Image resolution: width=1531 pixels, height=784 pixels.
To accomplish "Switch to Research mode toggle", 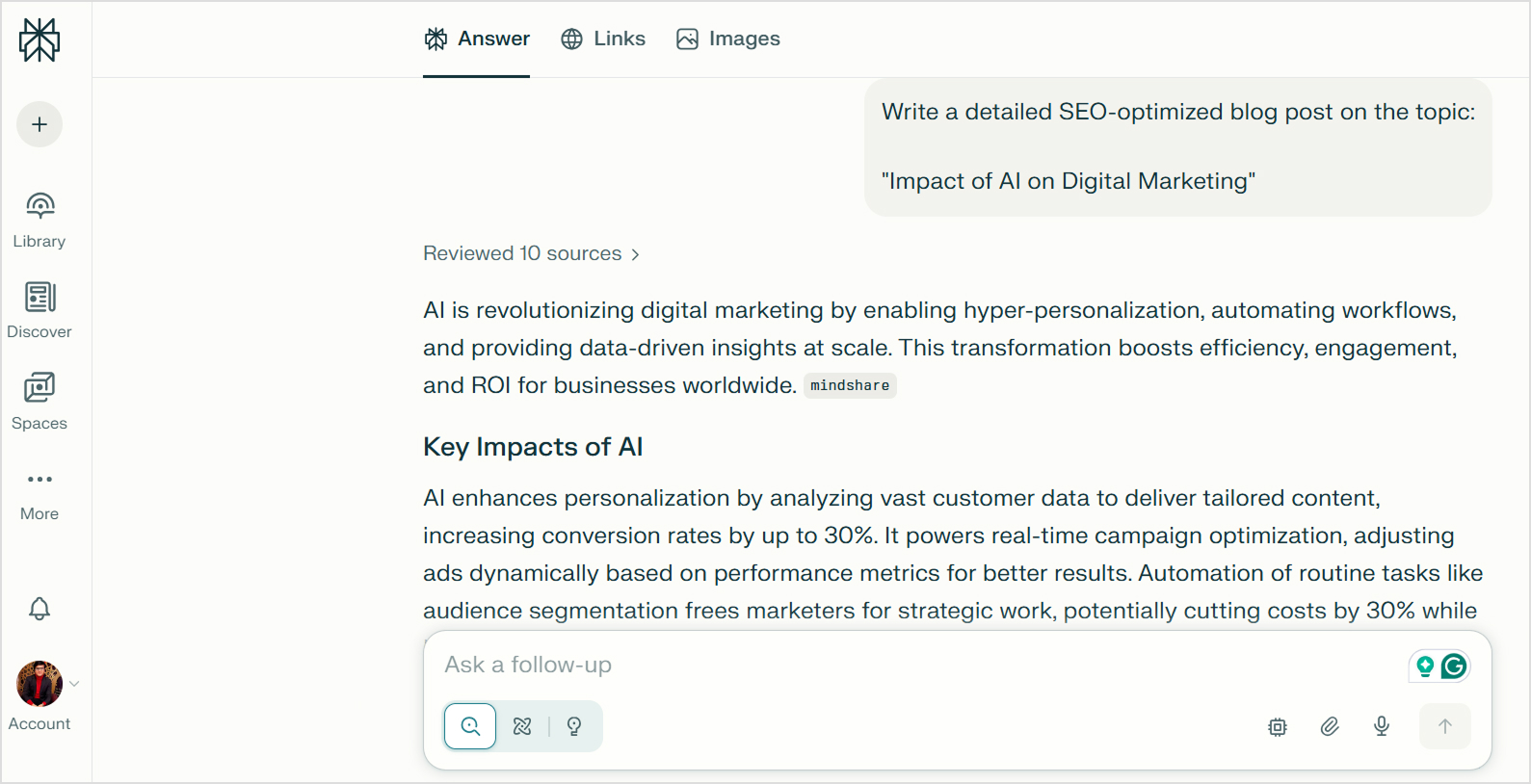I will tap(522, 726).
